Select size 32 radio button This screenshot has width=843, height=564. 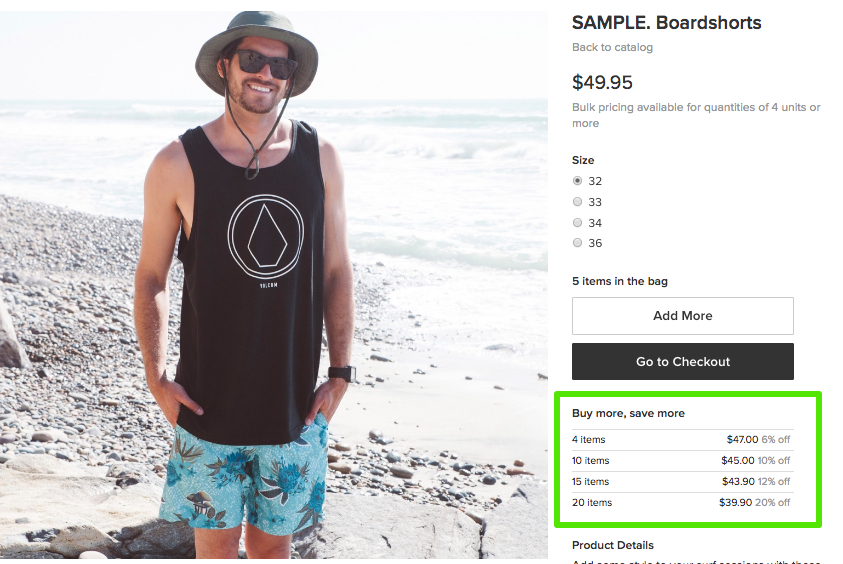pos(578,181)
